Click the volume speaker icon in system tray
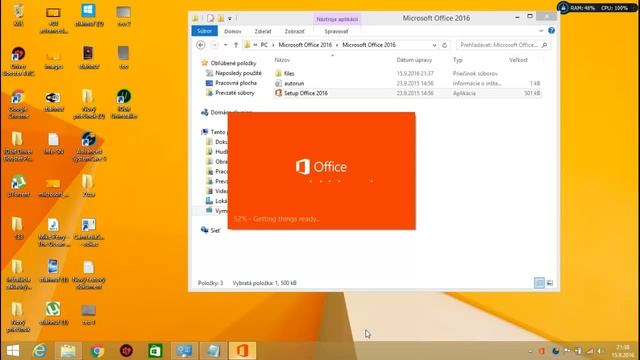The image size is (640, 360). [x=600, y=351]
